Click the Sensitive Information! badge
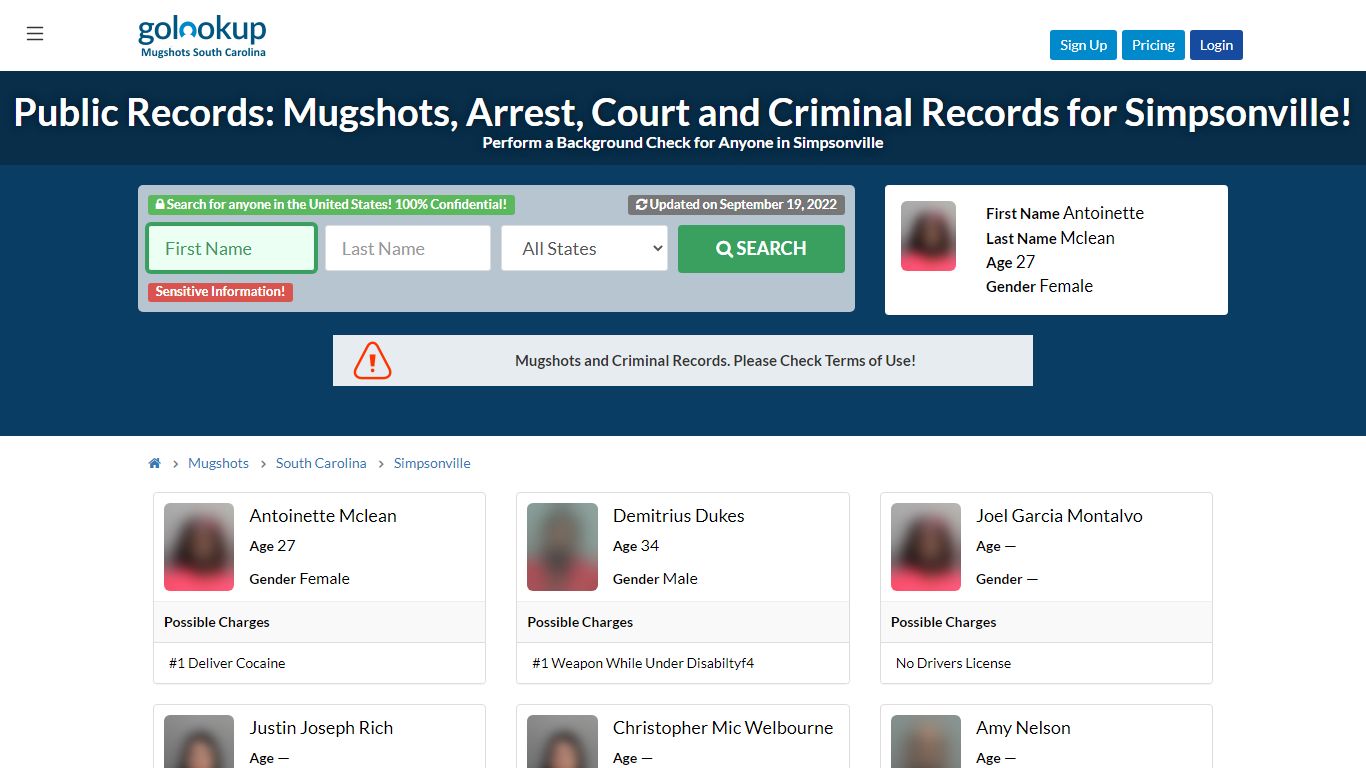This screenshot has width=1366, height=768. click(220, 292)
